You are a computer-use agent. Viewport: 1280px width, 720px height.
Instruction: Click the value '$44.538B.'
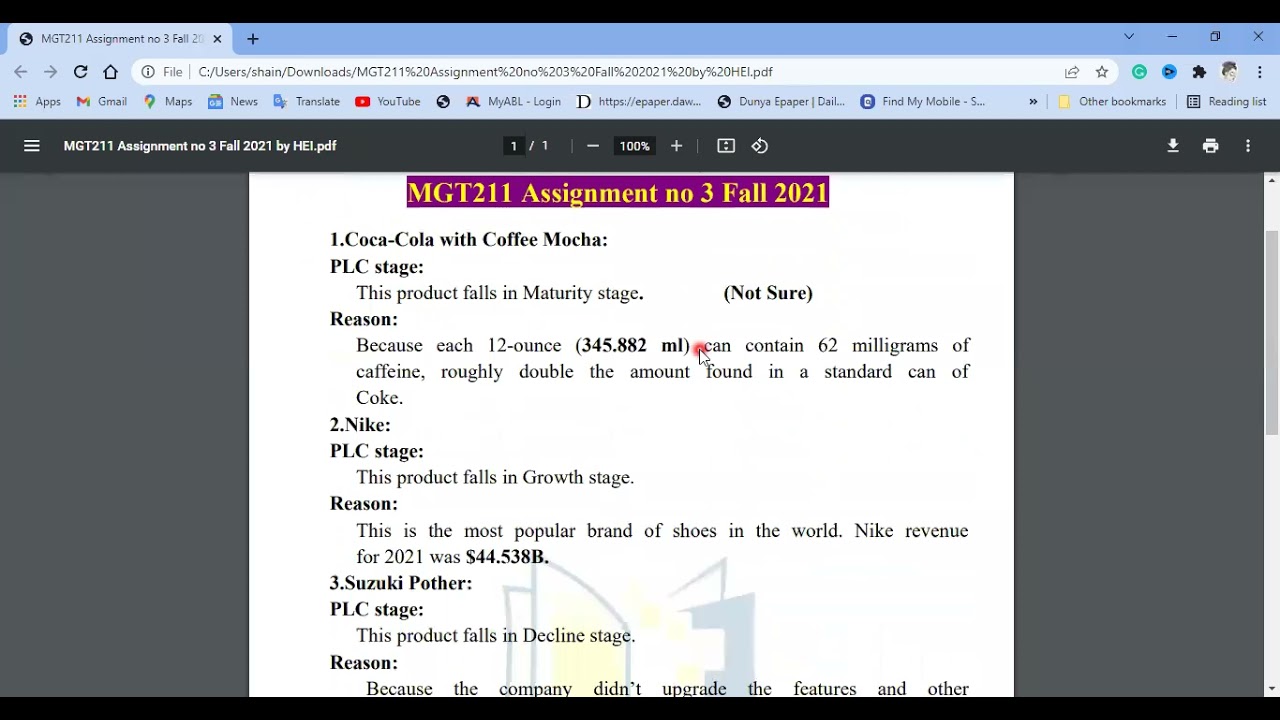pyautogui.click(x=507, y=557)
